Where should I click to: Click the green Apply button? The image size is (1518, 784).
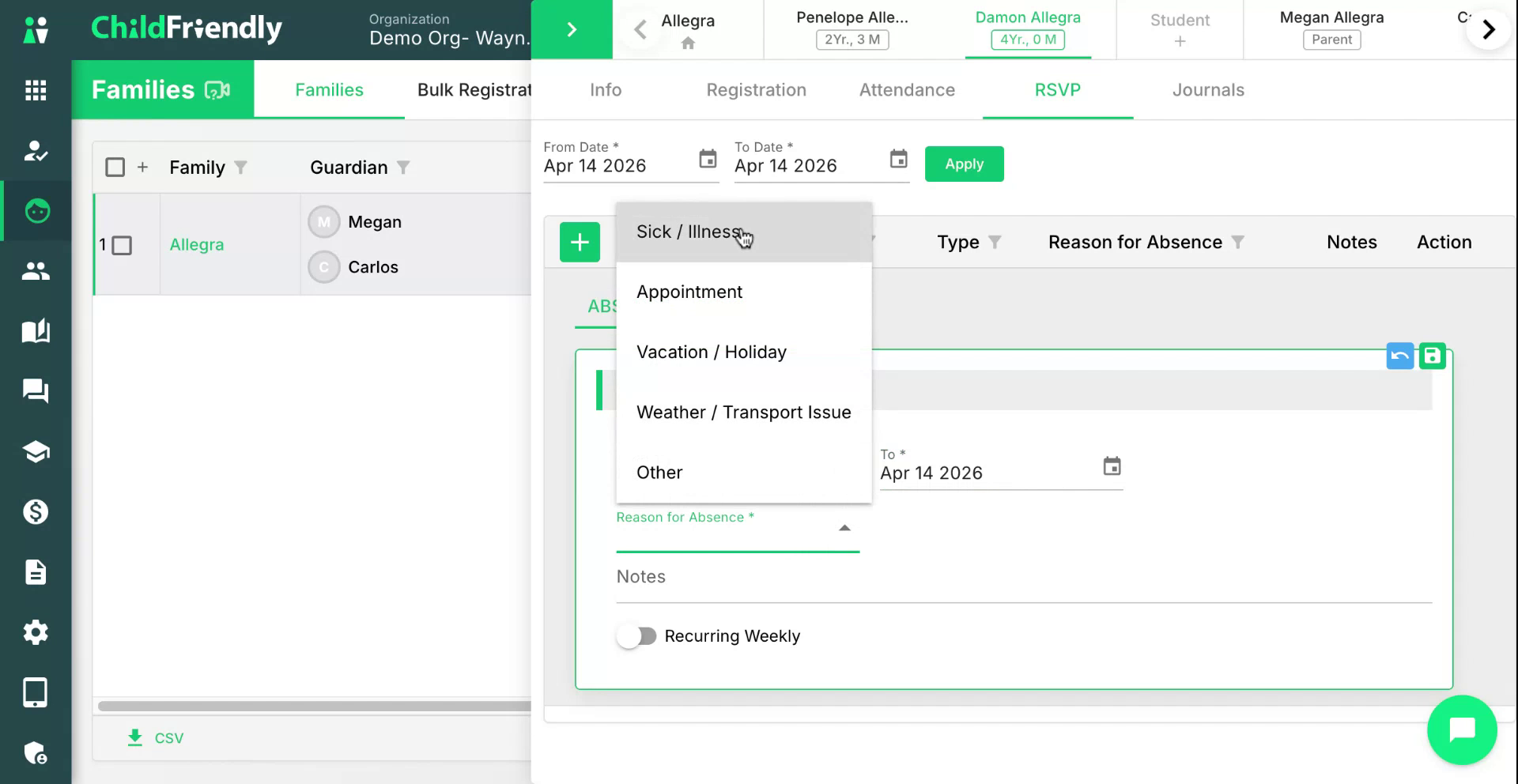click(965, 164)
